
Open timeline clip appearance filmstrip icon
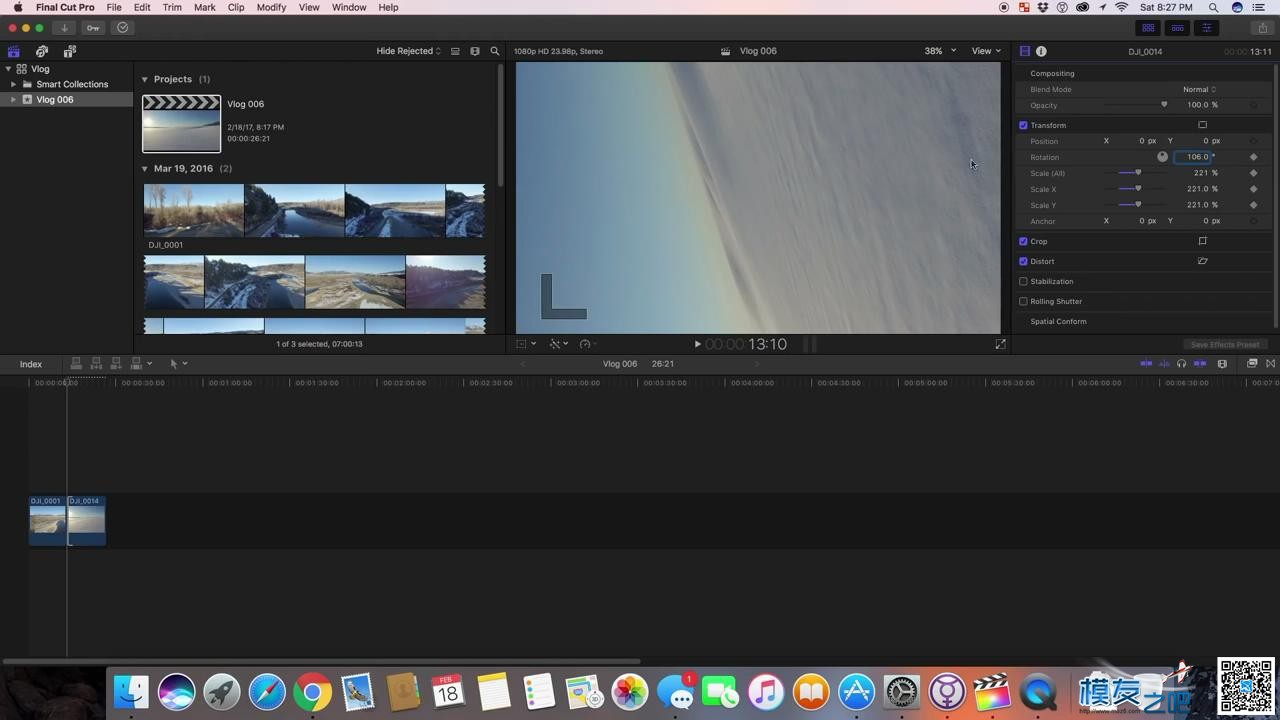coord(1222,364)
